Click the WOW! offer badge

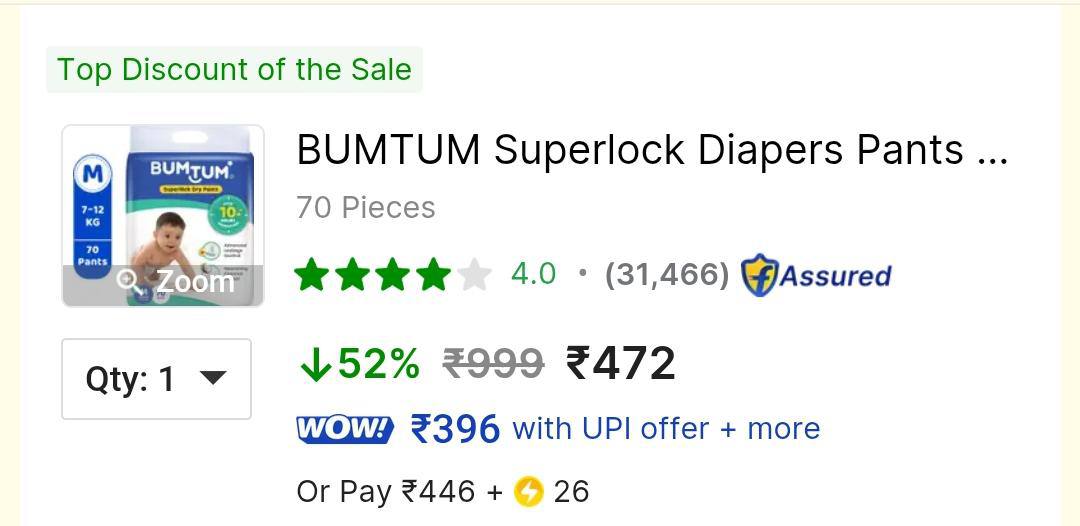point(344,429)
